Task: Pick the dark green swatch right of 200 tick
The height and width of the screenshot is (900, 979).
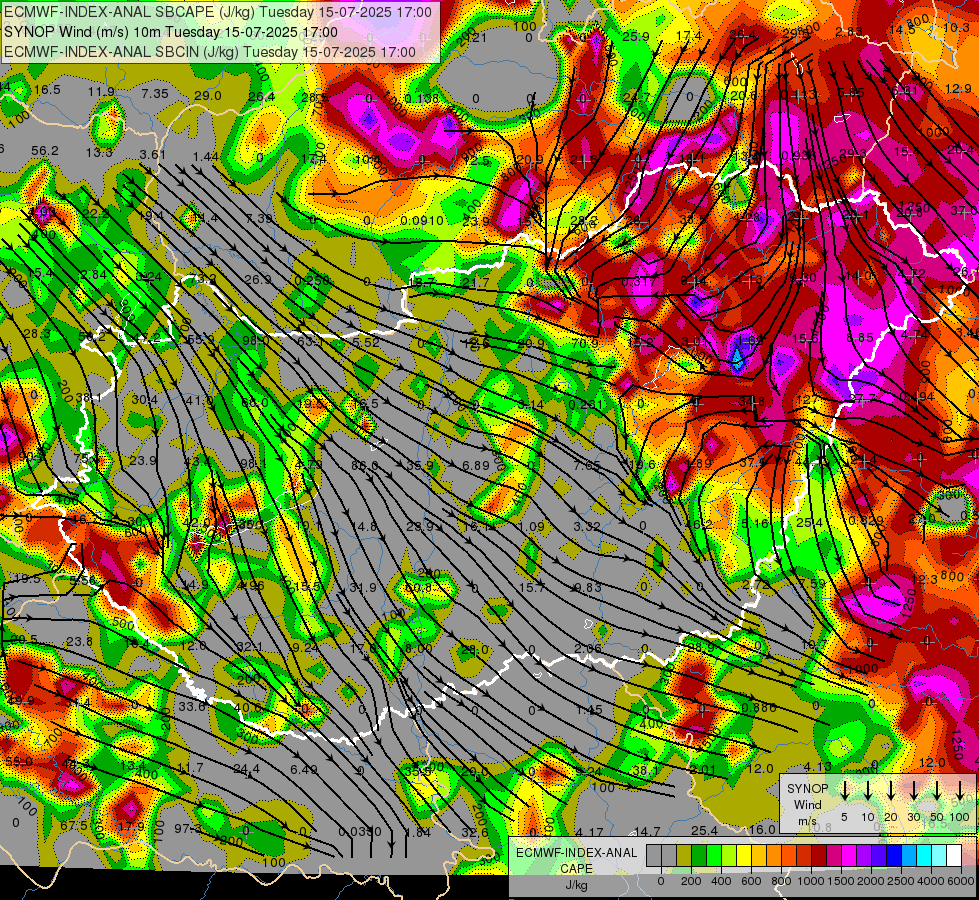Action: pos(699,855)
